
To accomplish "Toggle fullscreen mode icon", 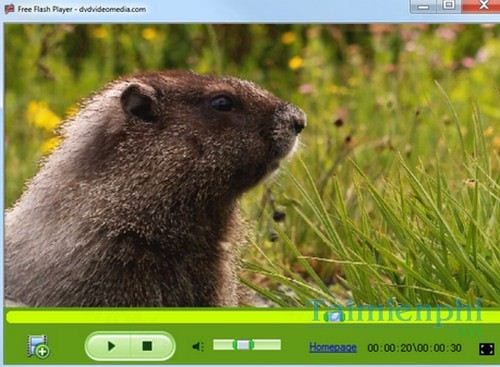I will pos(486,349).
